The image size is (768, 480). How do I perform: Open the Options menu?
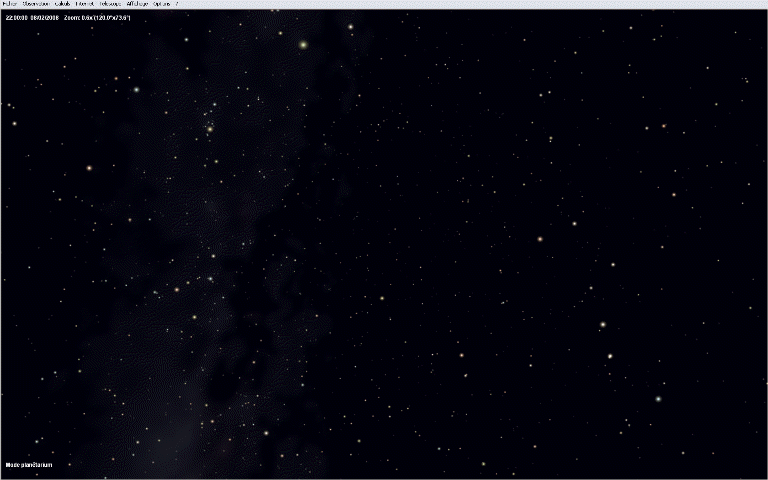click(162, 4)
